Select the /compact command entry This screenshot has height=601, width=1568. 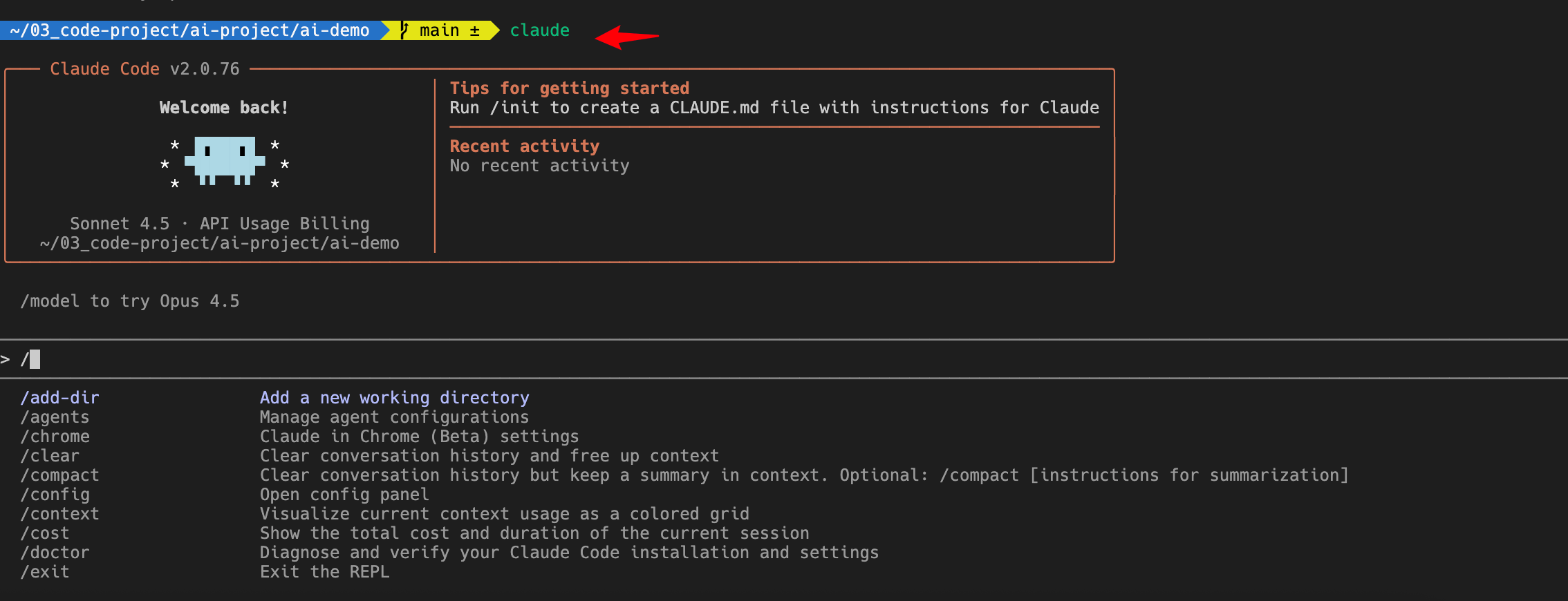59,475
